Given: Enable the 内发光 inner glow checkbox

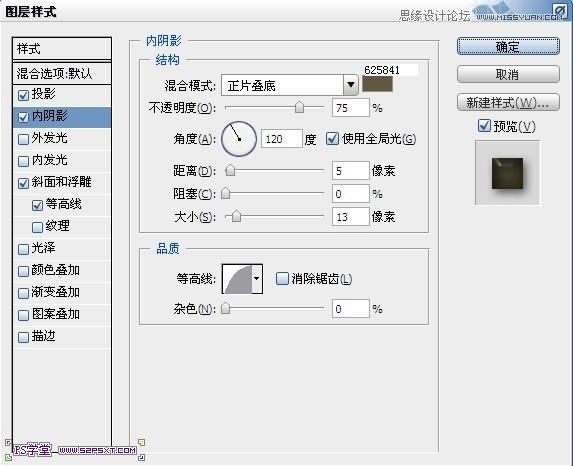Looking at the screenshot, I should click(x=23, y=161).
